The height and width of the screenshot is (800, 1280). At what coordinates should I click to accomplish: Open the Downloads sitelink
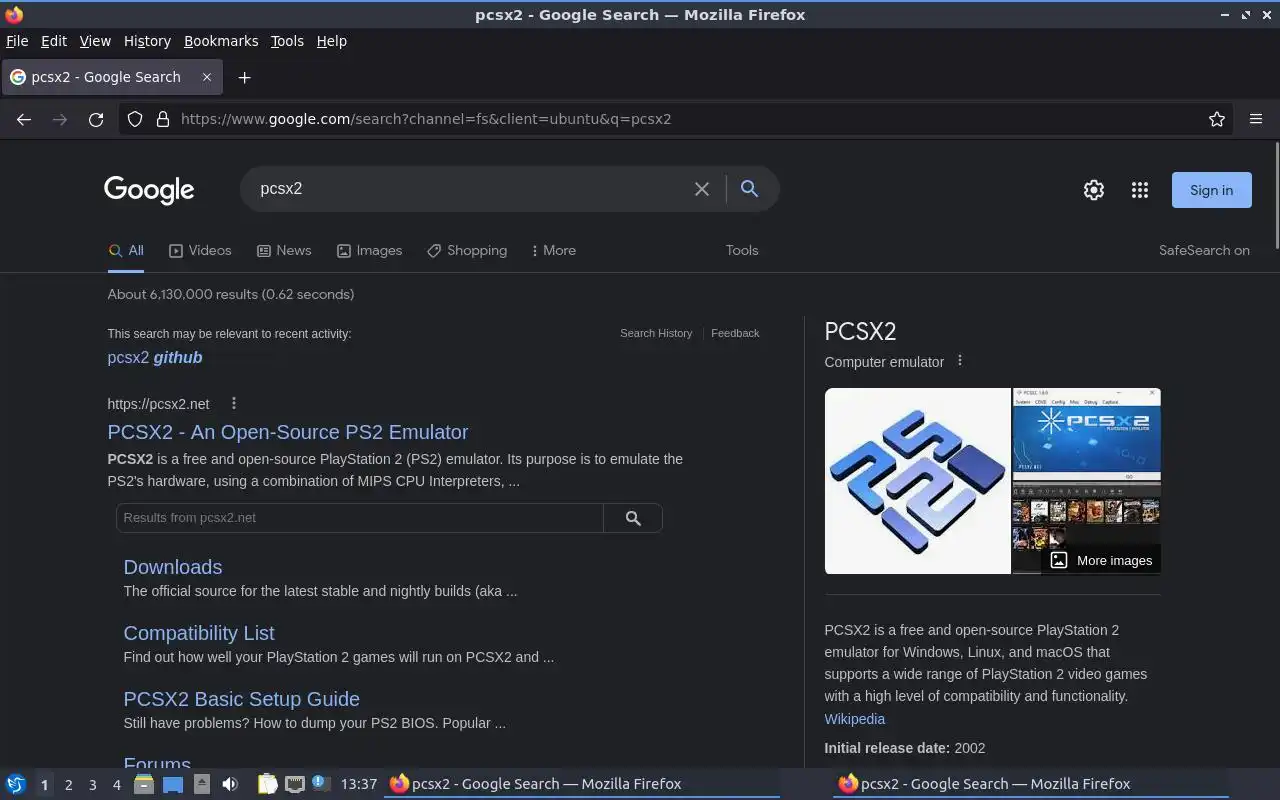pos(173,567)
